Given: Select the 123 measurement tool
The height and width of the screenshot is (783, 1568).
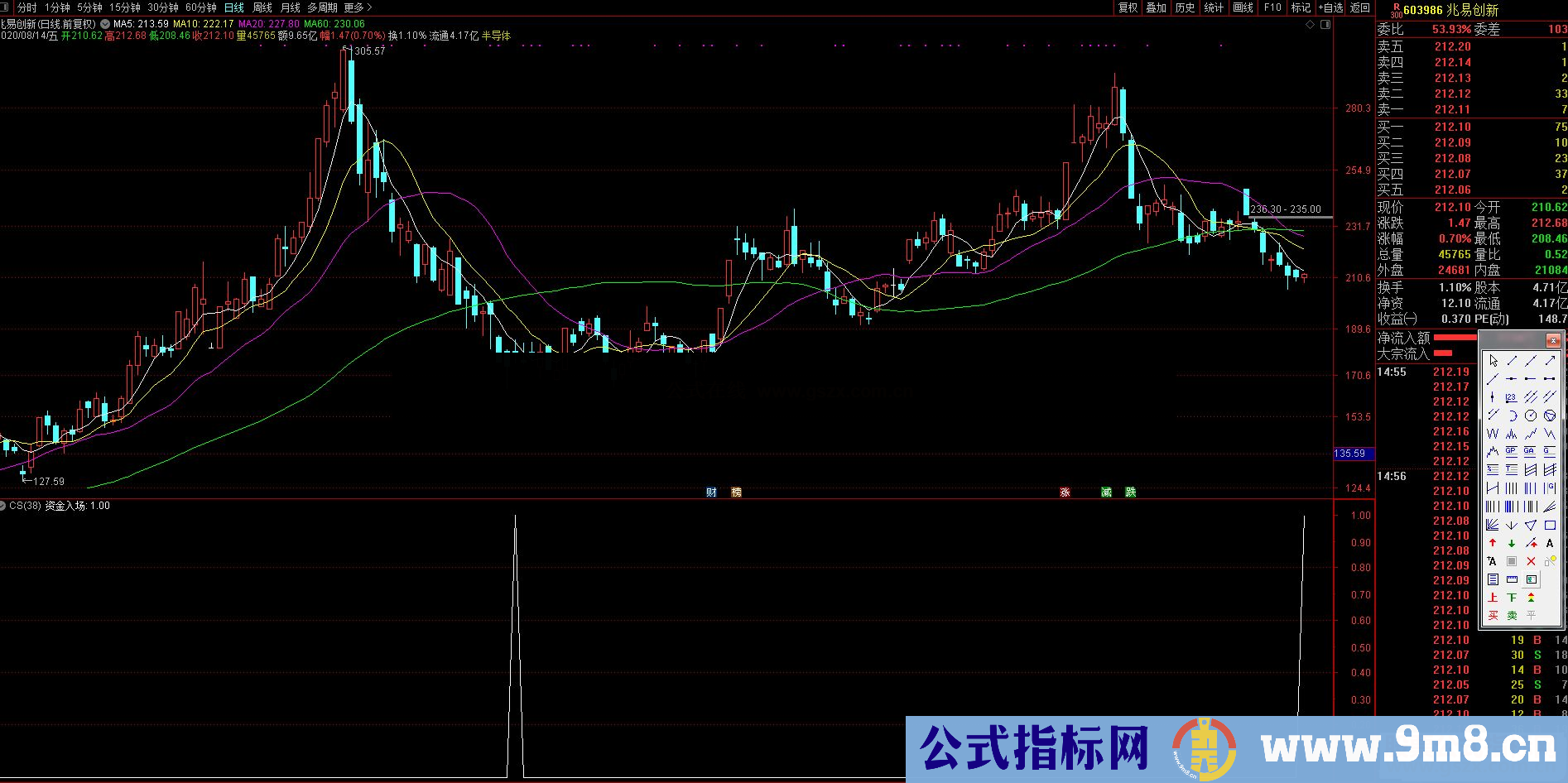Looking at the screenshot, I should coord(1513,398).
